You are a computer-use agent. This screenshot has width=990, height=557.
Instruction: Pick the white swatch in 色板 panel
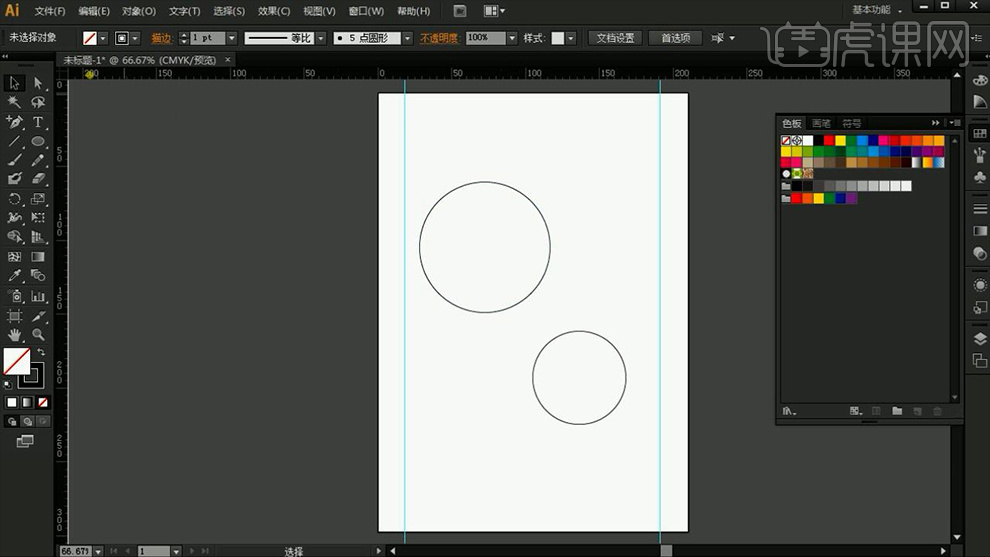pos(808,141)
